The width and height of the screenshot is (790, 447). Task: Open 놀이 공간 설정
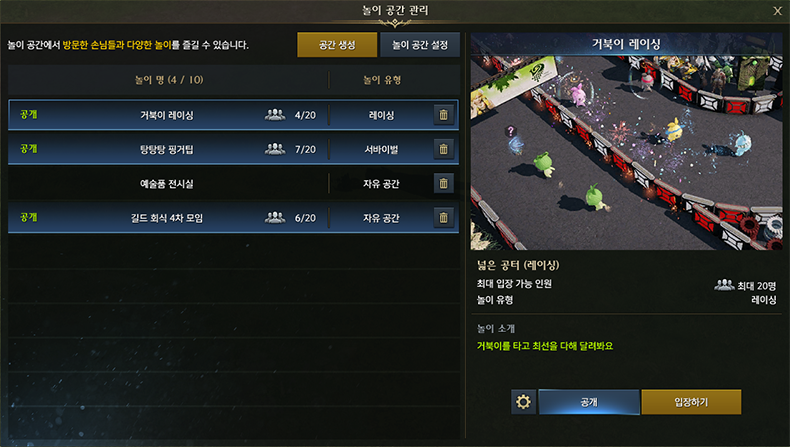point(420,45)
